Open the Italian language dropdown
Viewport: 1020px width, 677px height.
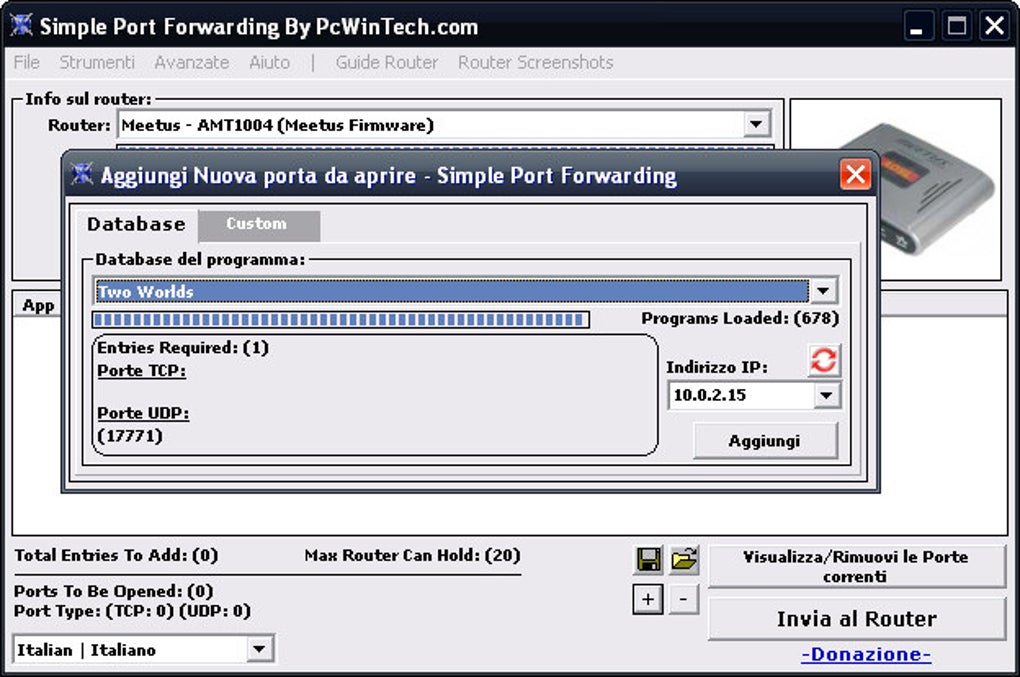pos(259,648)
